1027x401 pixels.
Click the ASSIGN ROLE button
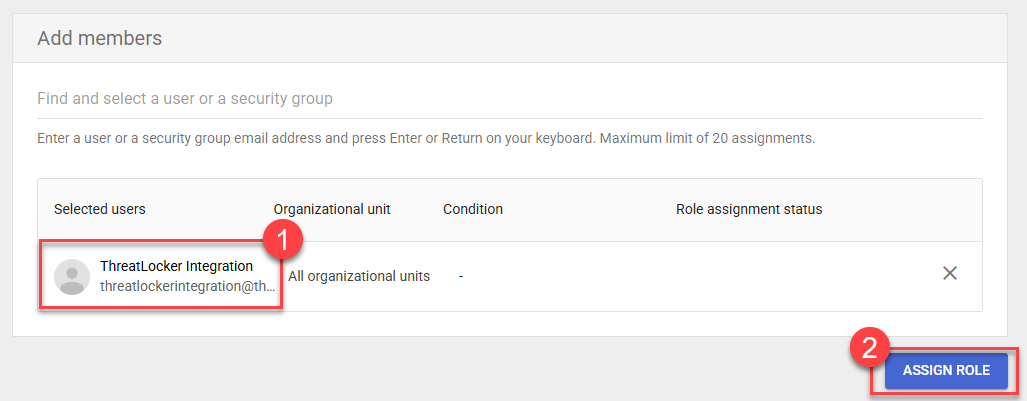click(946, 371)
